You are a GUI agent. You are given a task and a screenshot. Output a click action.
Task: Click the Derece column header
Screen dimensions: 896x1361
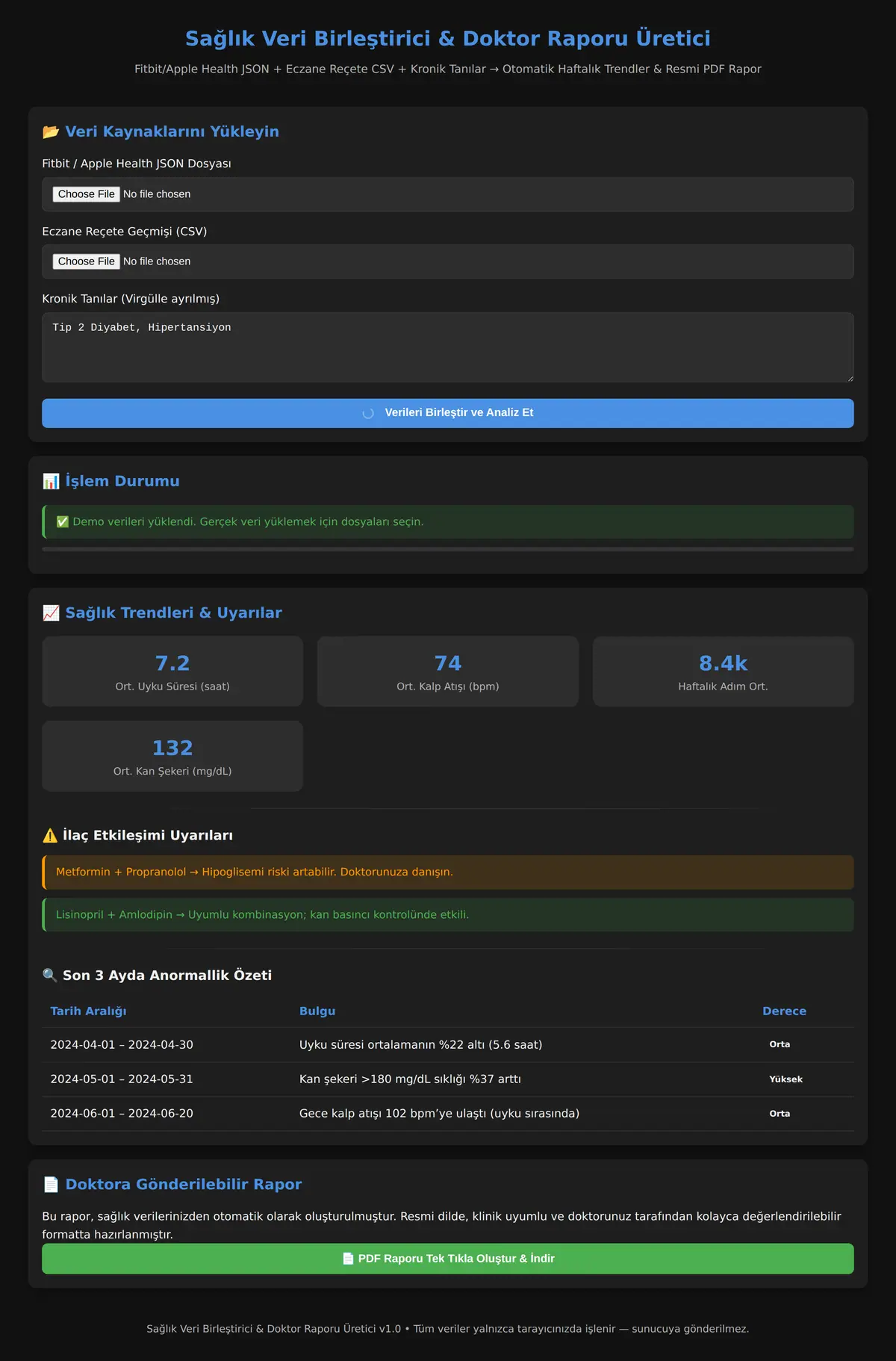tap(784, 1011)
